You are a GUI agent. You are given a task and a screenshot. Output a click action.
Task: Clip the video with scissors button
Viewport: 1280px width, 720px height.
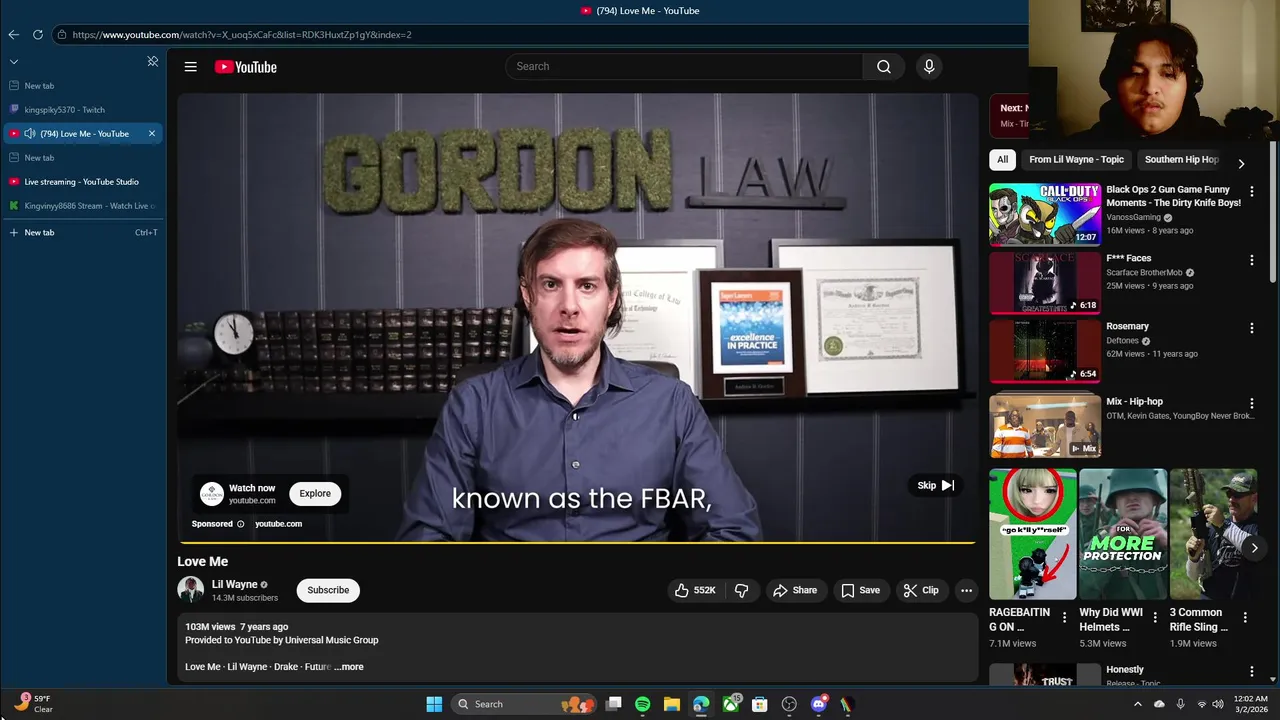click(x=921, y=590)
